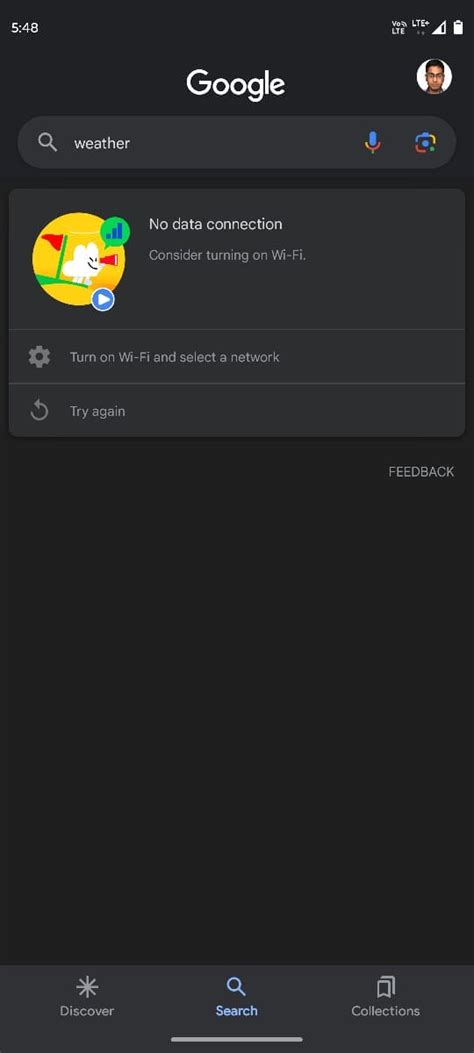Tap the Google logo at top
474x1053 pixels.
(236, 85)
